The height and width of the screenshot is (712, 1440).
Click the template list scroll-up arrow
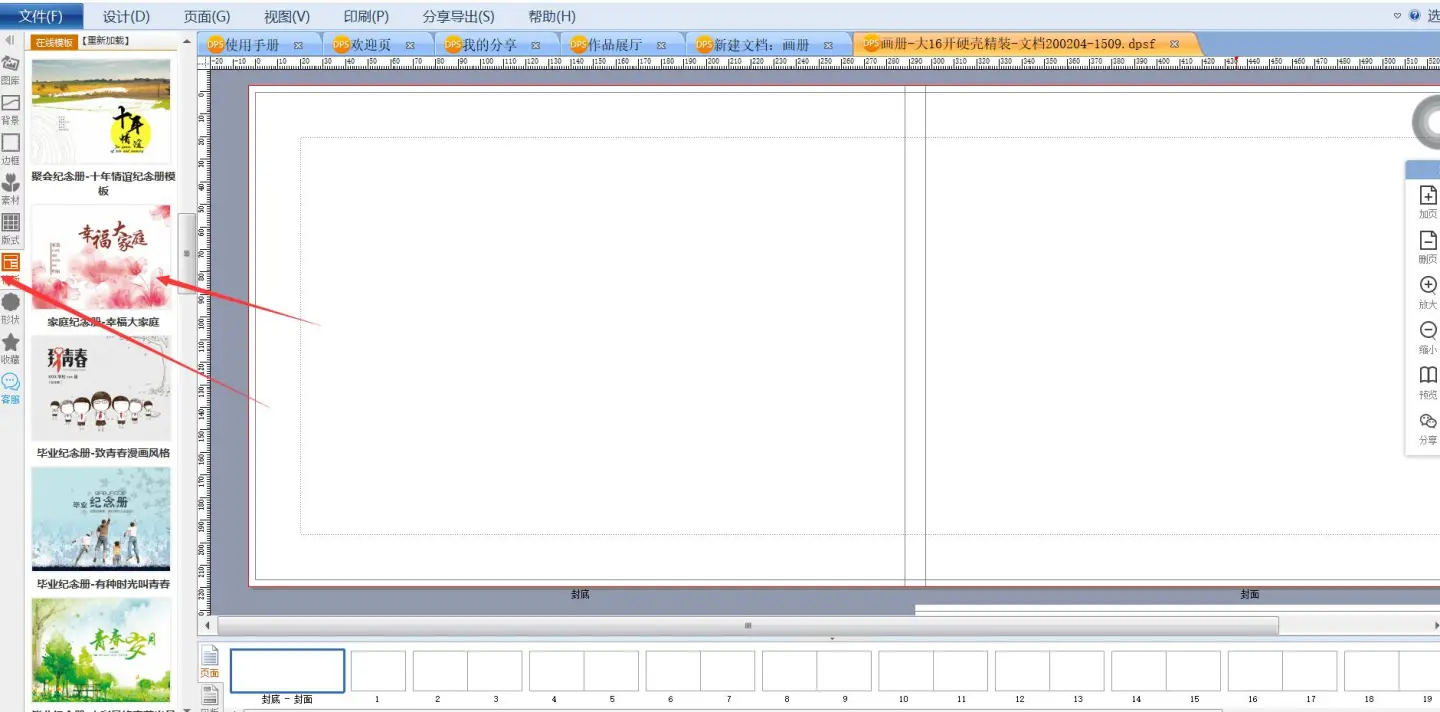click(186, 42)
